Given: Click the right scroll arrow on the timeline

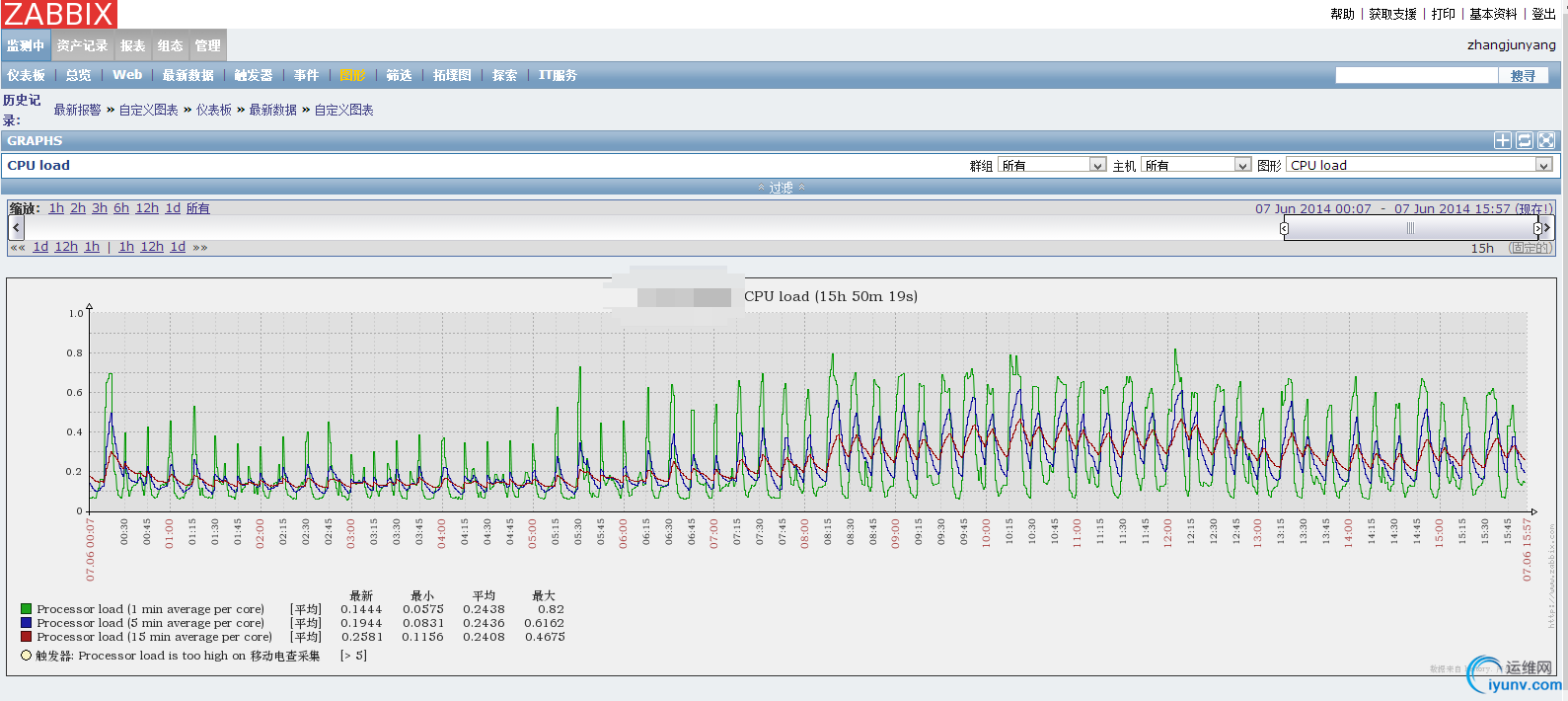Looking at the screenshot, I should 1547,228.
